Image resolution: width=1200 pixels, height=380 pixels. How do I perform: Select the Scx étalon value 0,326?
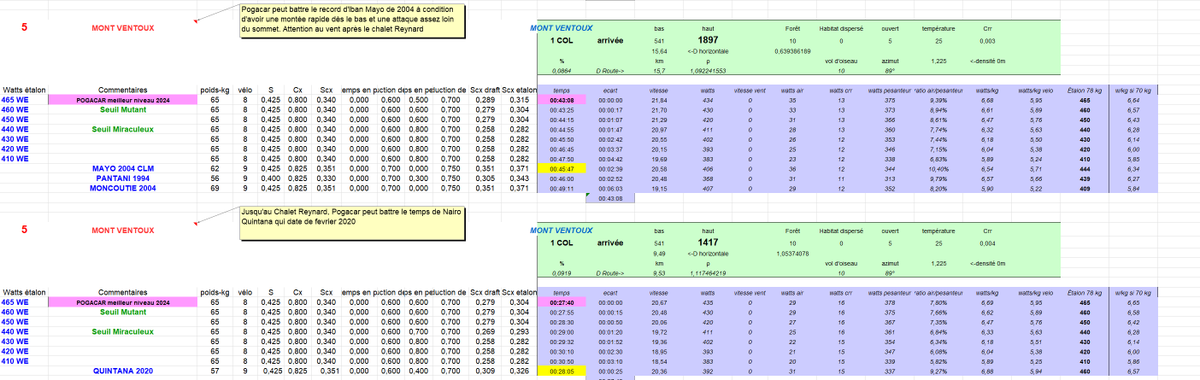(x=518, y=371)
